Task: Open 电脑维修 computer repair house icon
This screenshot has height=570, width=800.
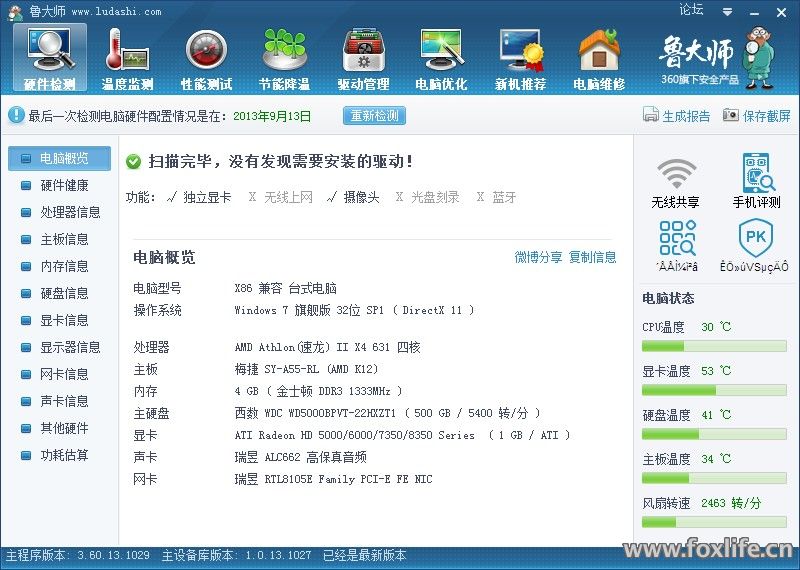Action: (599, 58)
